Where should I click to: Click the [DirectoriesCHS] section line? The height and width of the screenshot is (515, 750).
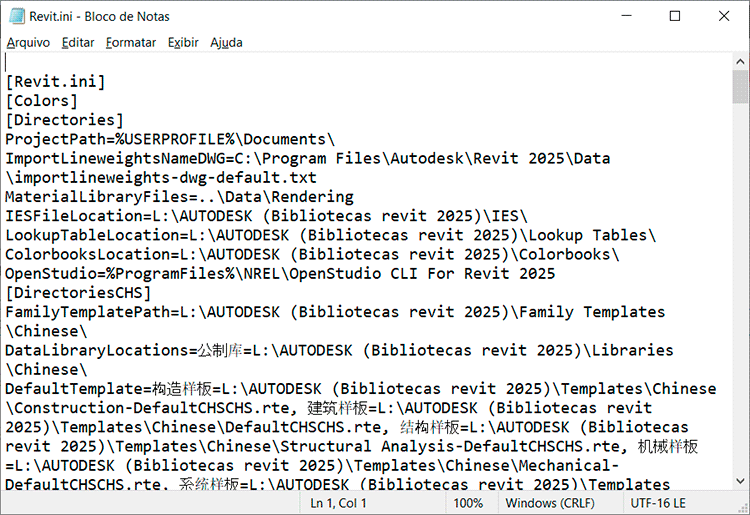tap(78, 293)
